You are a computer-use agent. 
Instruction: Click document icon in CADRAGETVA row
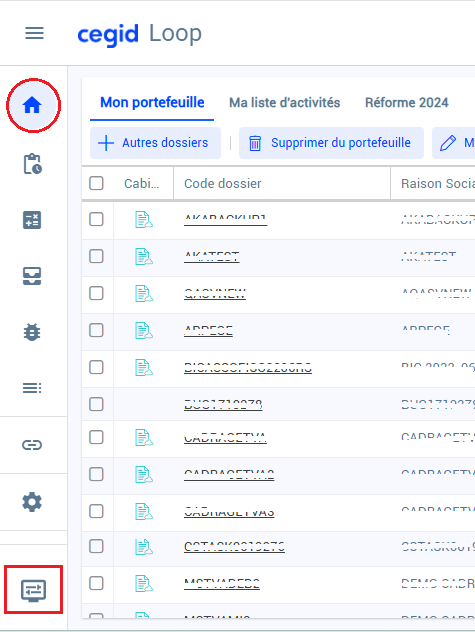[144, 437]
